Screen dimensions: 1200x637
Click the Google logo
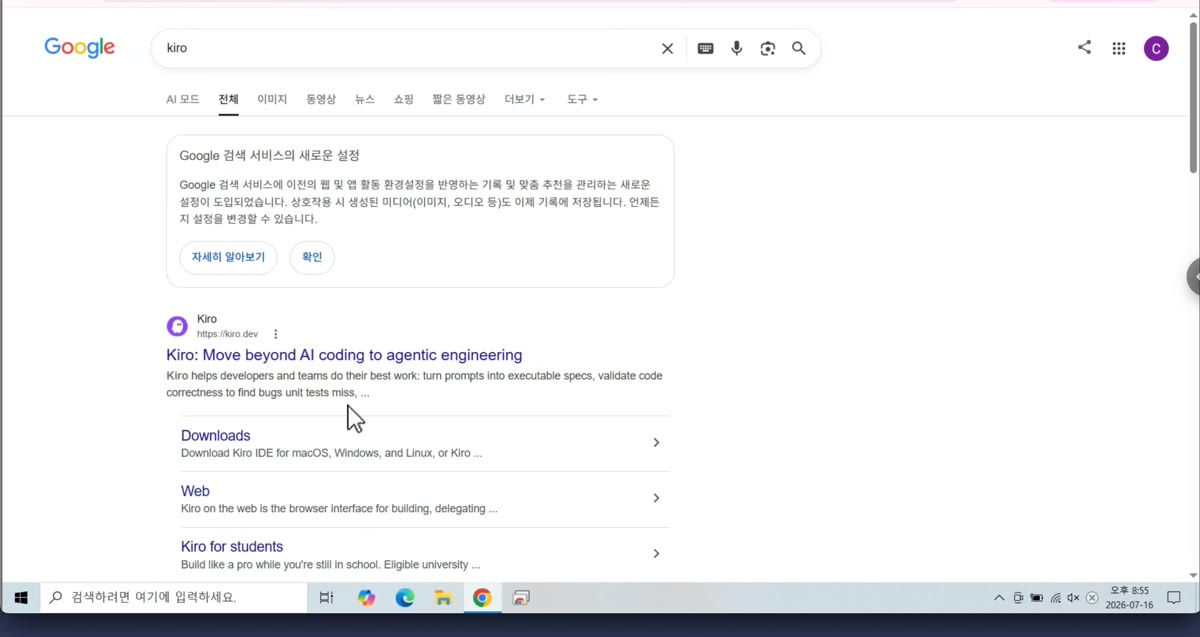tap(80, 47)
